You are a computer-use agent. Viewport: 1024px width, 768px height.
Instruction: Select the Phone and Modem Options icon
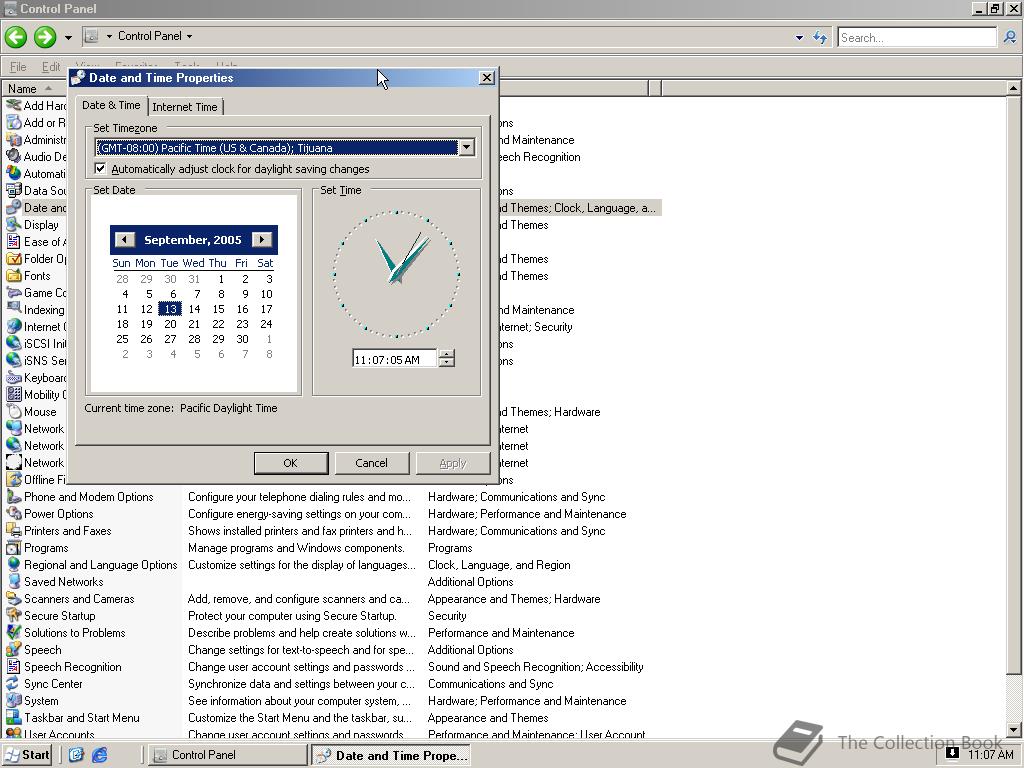tap(14, 497)
